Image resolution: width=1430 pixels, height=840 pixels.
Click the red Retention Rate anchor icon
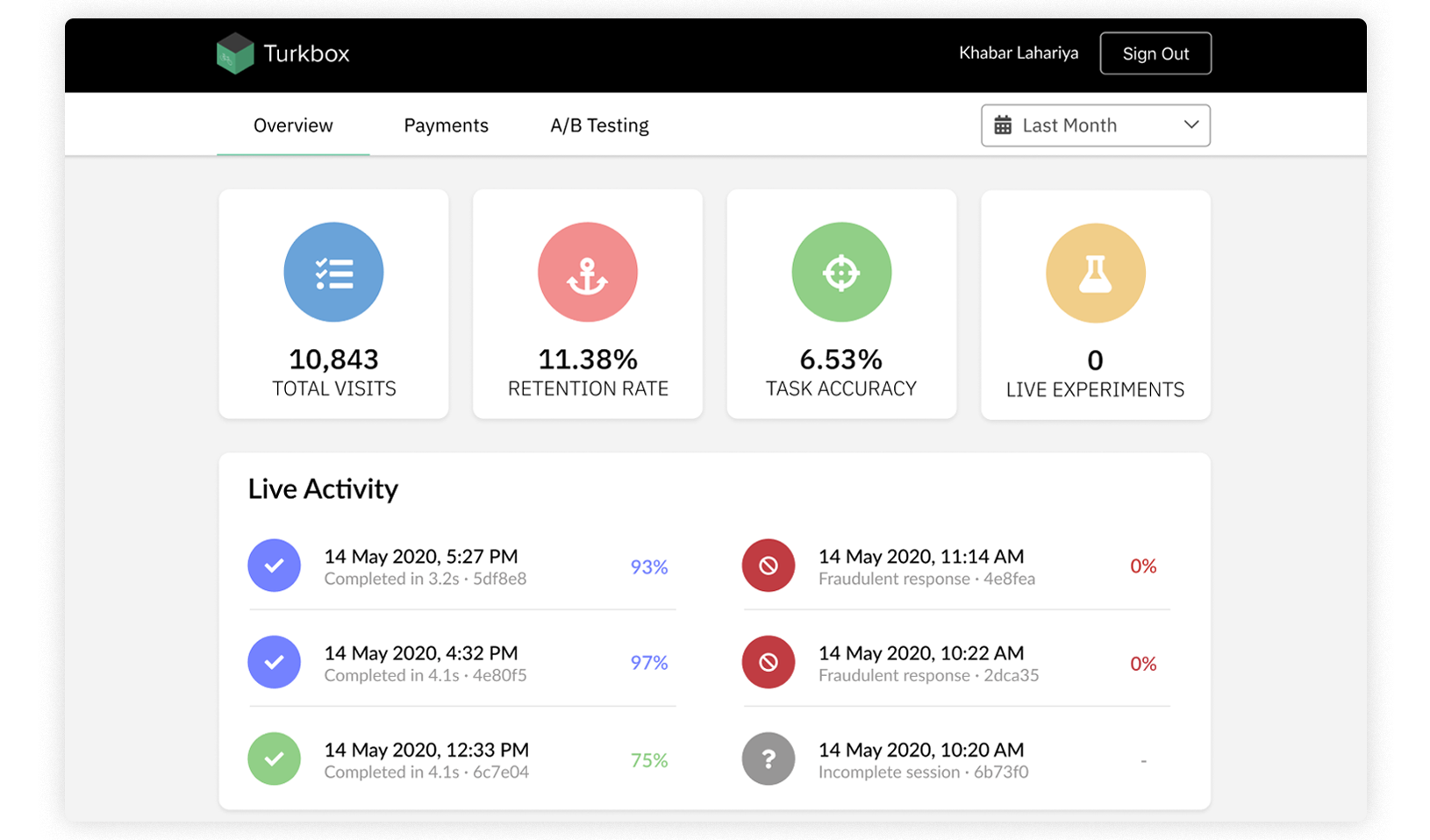point(588,273)
